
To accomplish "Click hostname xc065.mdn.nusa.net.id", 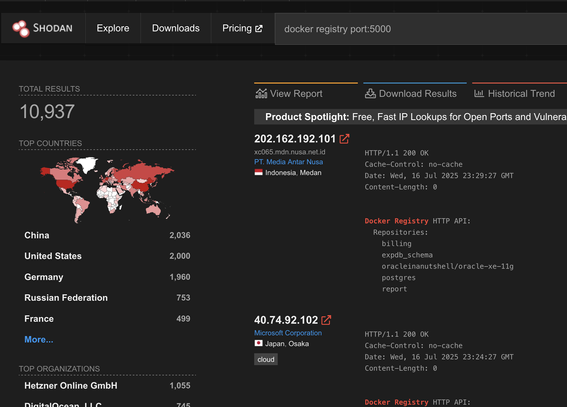I will (x=290, y=152).
